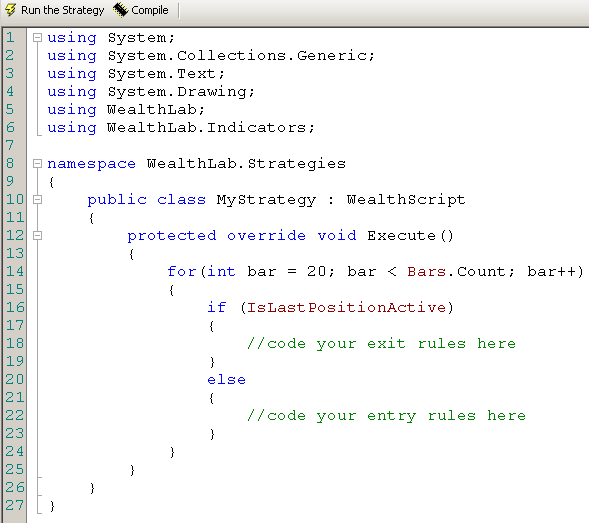Screen dimensions: 589x523
Task: Click the 'bar++' increment in the for loop
Action: point(551,272)
